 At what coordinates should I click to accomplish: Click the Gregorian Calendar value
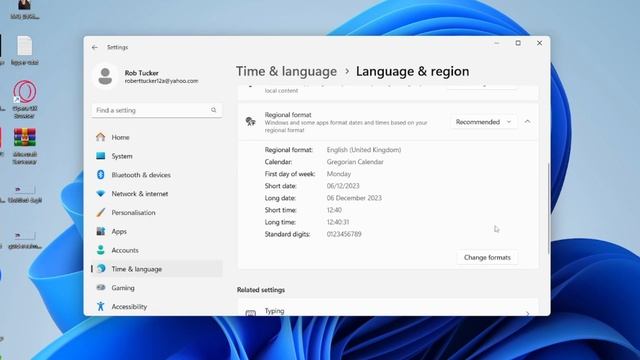tap(355, 162)
